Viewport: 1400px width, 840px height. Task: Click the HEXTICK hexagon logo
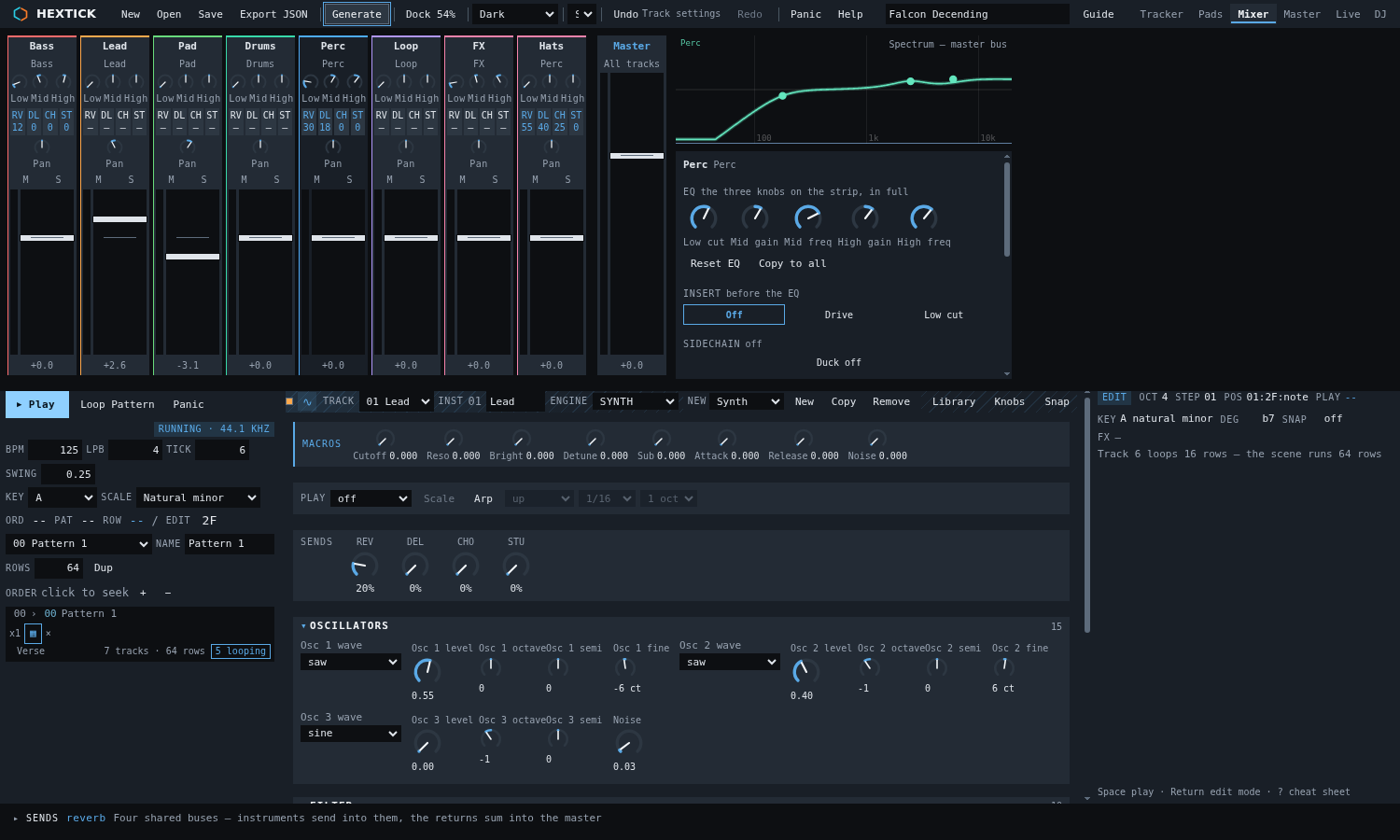[21, 14]
